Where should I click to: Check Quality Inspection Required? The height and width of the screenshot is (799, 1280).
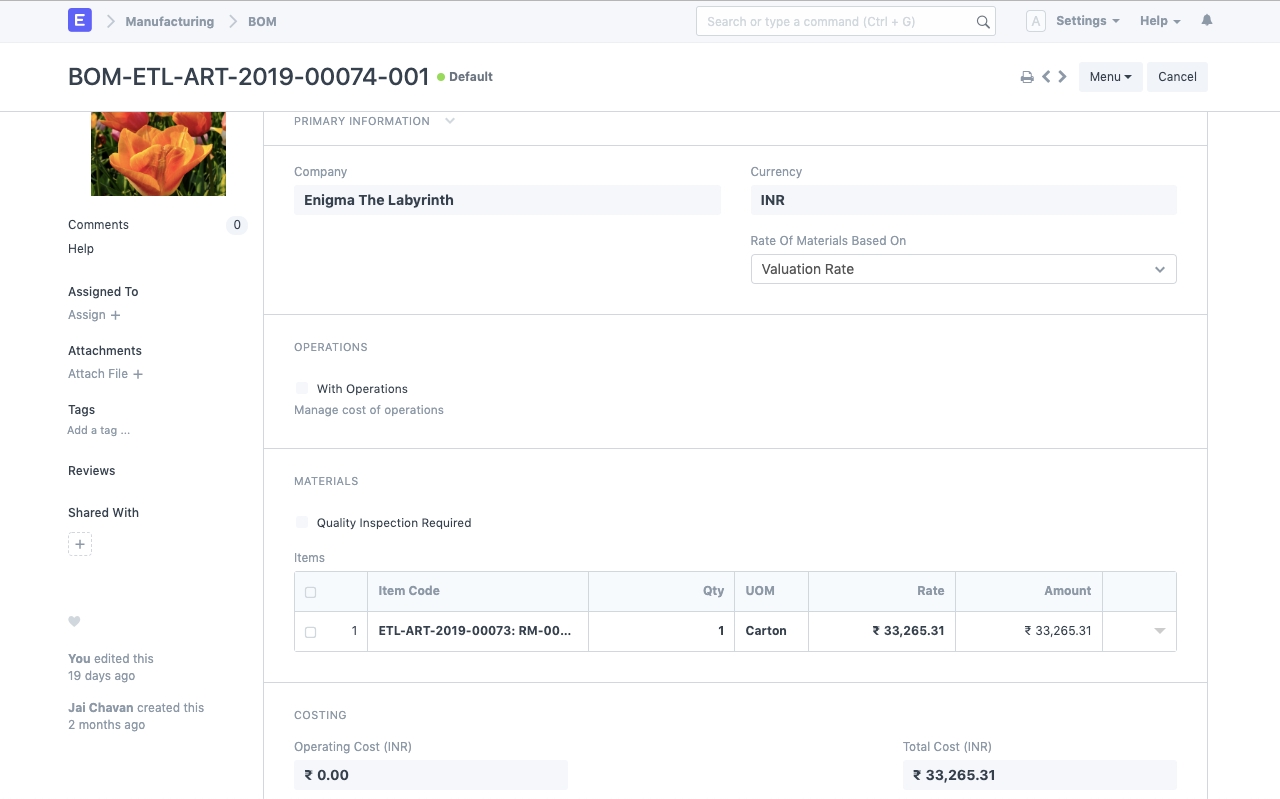coord(302,522)
